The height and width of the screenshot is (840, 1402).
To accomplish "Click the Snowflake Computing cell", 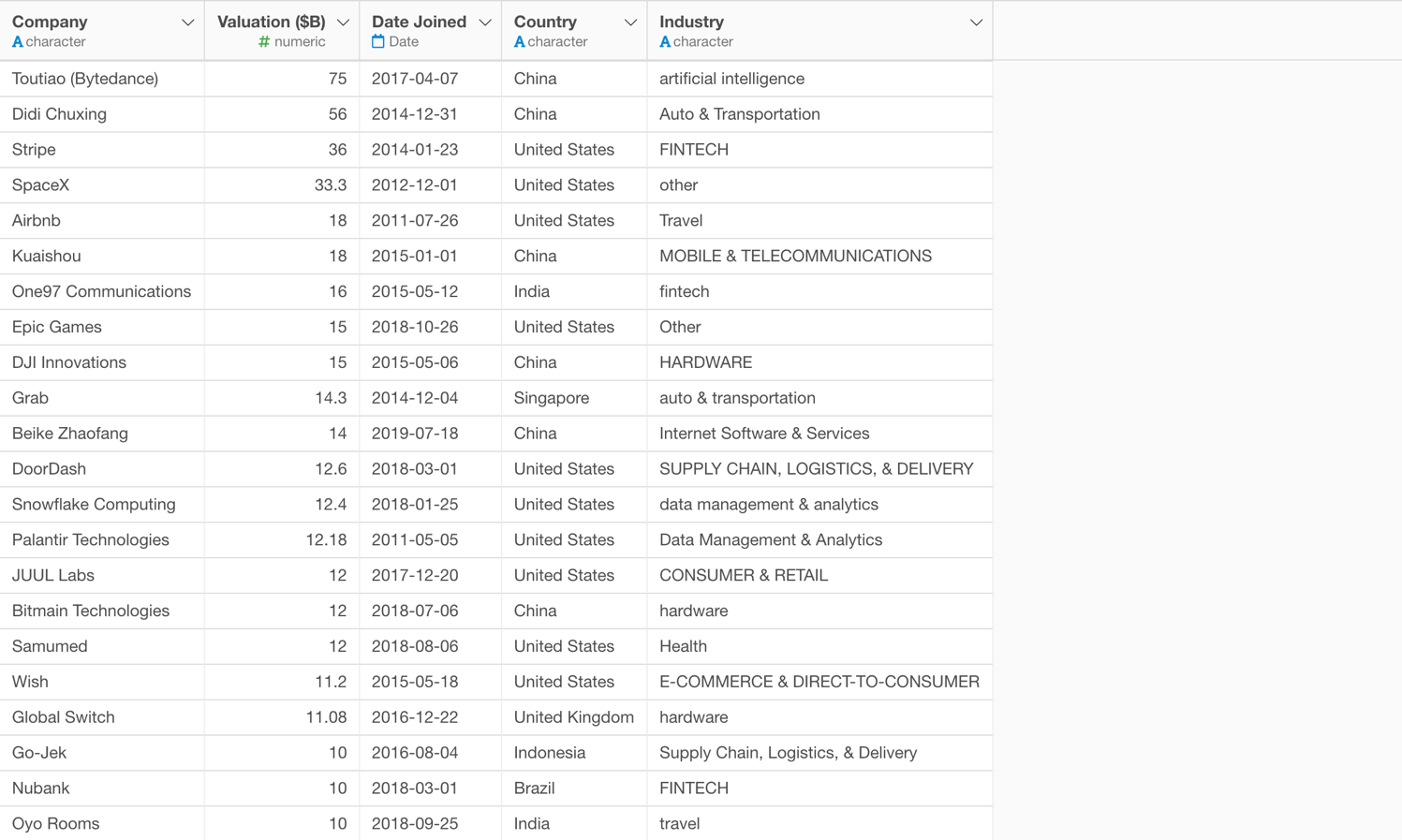I will click(102, 505).
